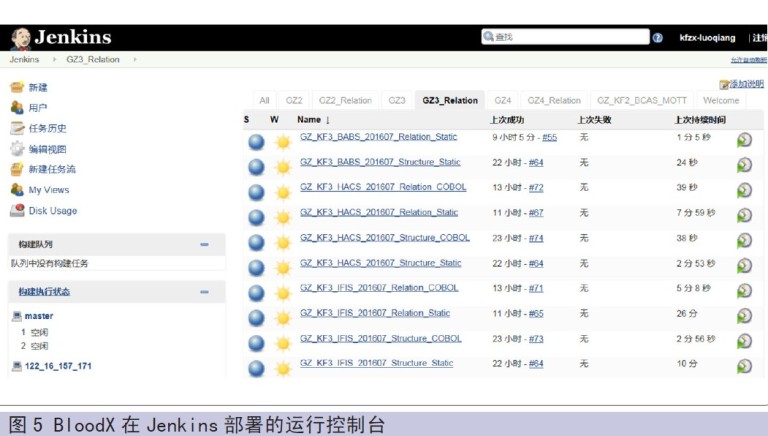Switch to the All view tab
The height and width of the screenshot is (436, 768).
coord(264,100)
